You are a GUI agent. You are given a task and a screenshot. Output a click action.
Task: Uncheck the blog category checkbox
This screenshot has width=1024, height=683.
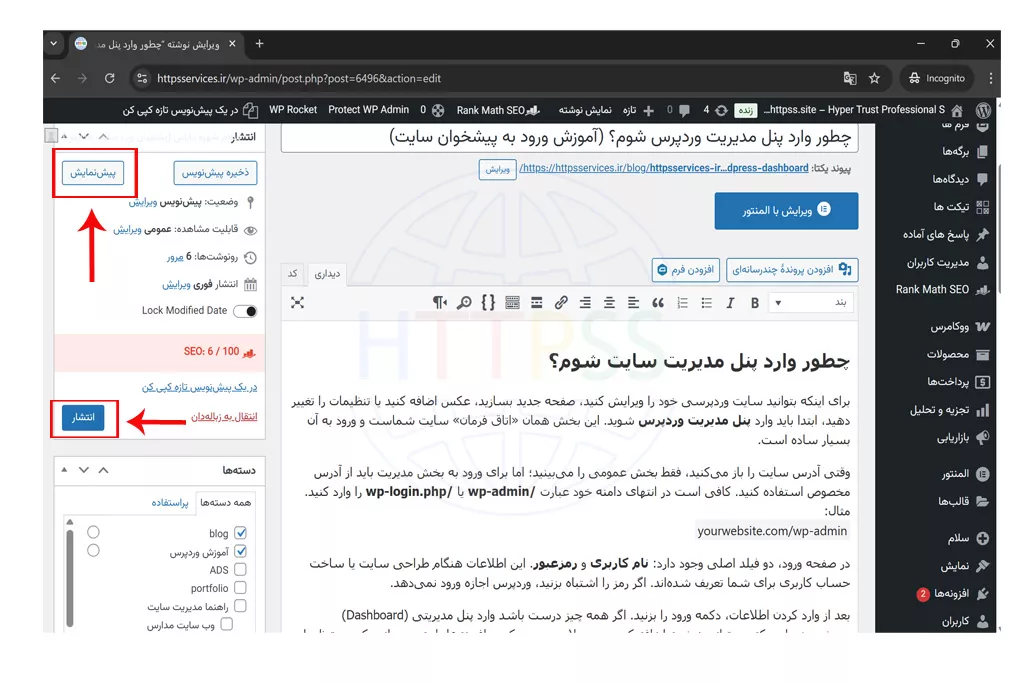tap(240, 533)
